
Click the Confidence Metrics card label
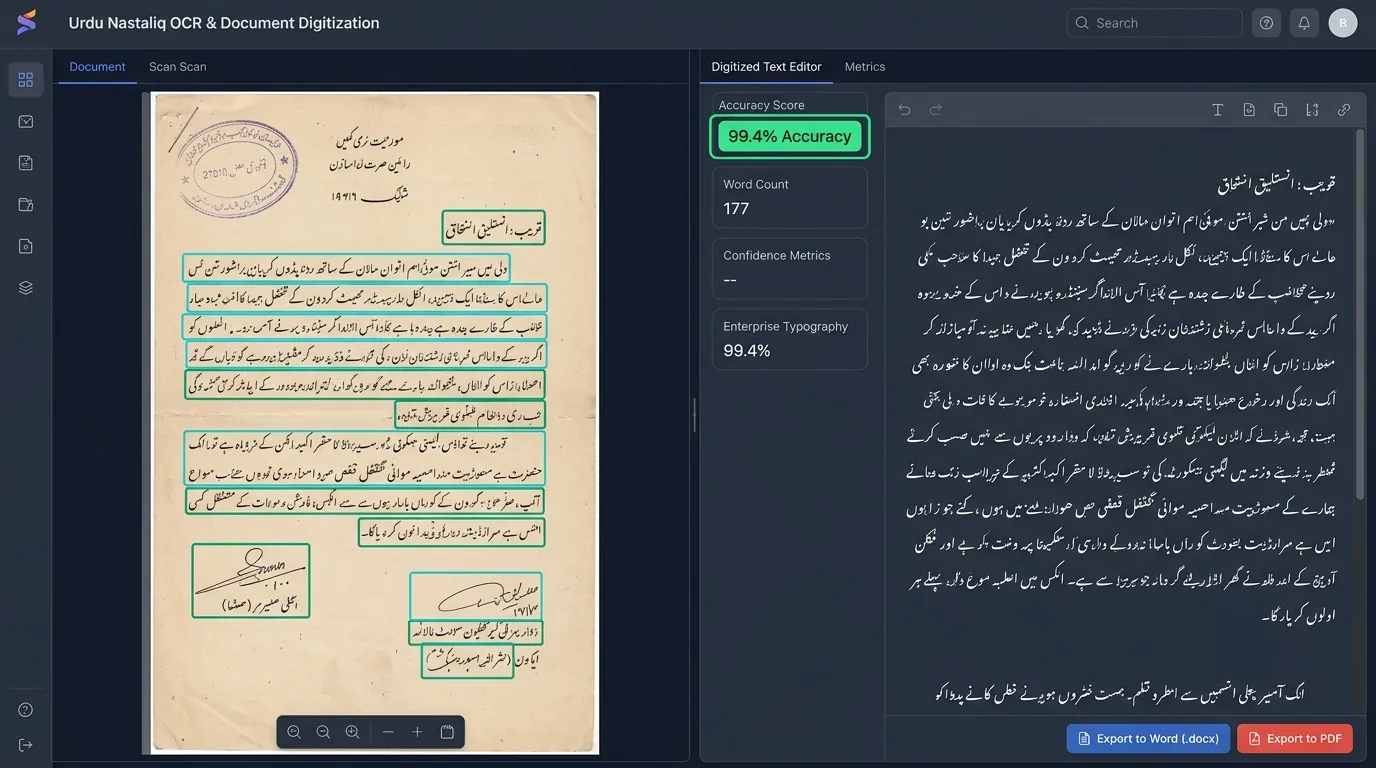pos(777,256)
